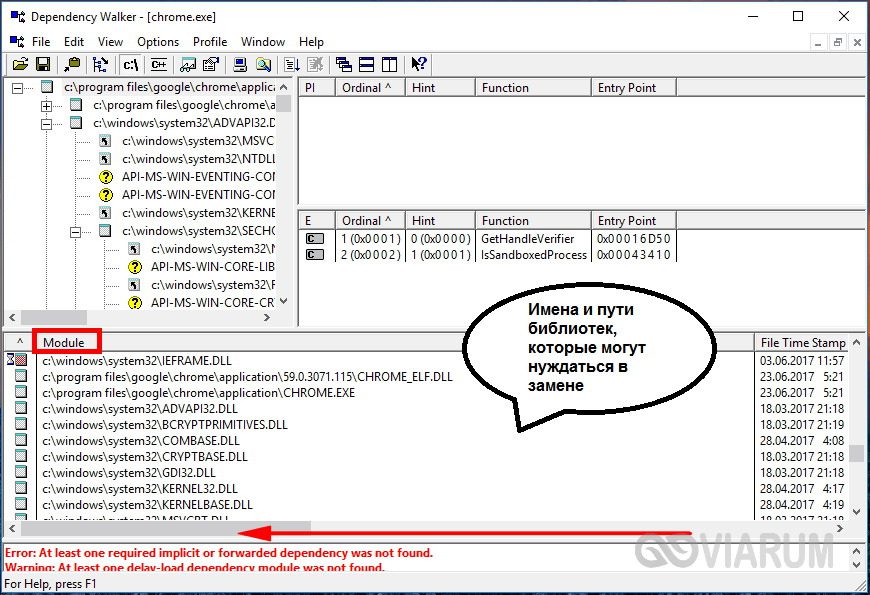Screen dimensions: 870x595
Task: Click View Module in External Viewer icon
Action: click(188, 64)
